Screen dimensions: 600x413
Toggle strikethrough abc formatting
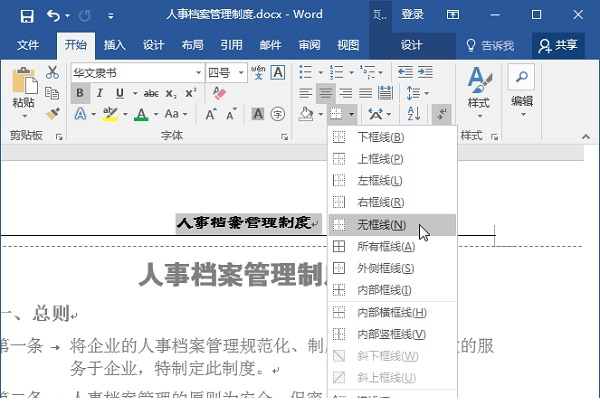click(x=151, y=93)
